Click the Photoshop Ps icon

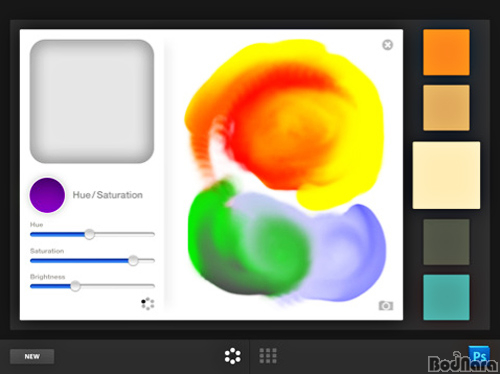click(x=479, y=356)
